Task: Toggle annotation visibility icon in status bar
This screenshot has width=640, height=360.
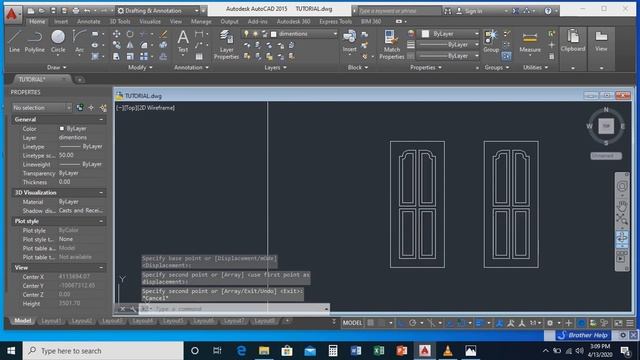Action: click(499, 323)
